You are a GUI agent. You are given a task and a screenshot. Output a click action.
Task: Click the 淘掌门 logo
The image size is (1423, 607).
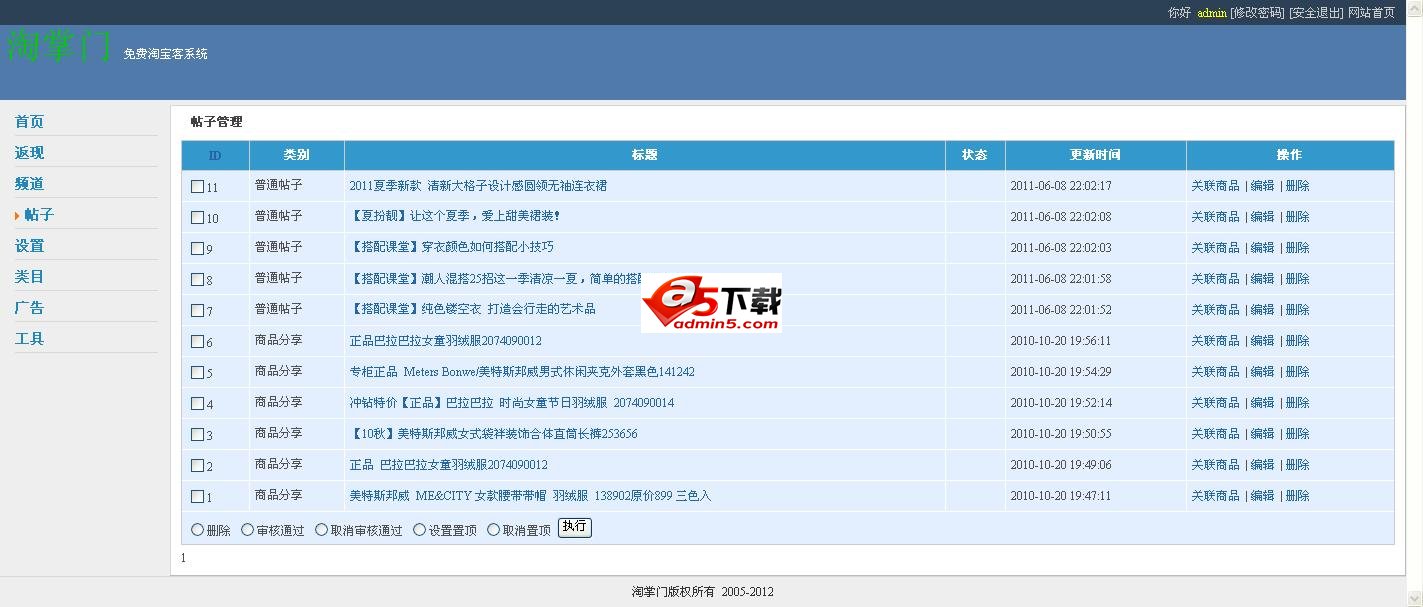58,46
